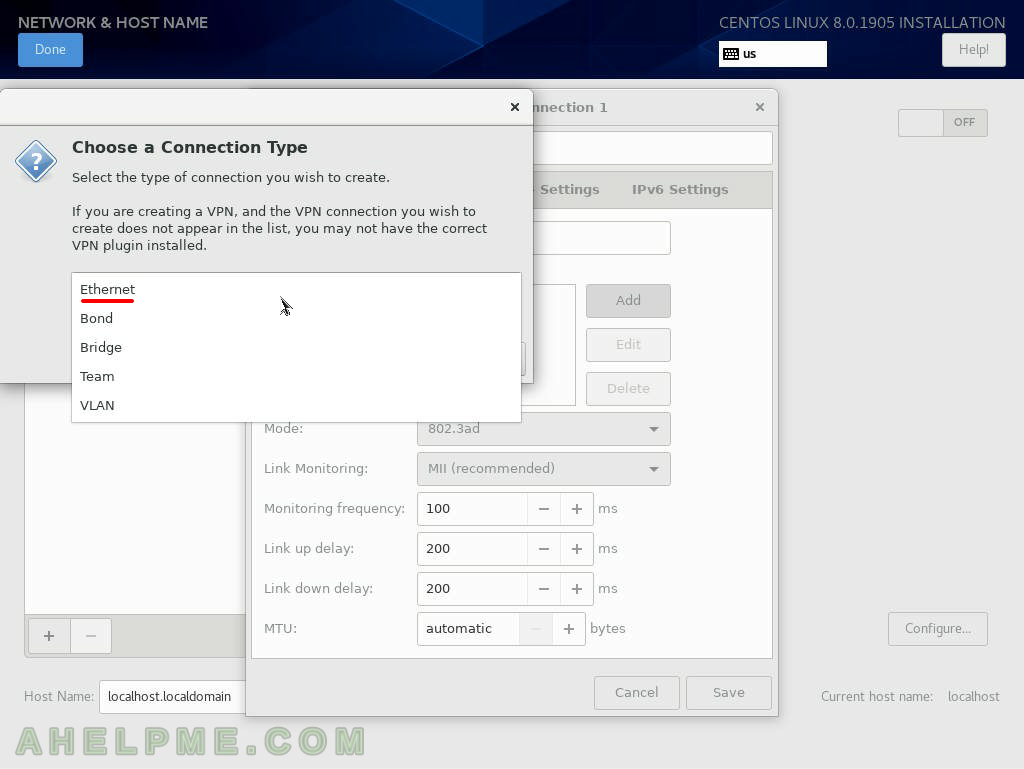1024x769 pixels.
Task: Open the Mode dropdown showing 802.3ad
Action: coord(543,429)
